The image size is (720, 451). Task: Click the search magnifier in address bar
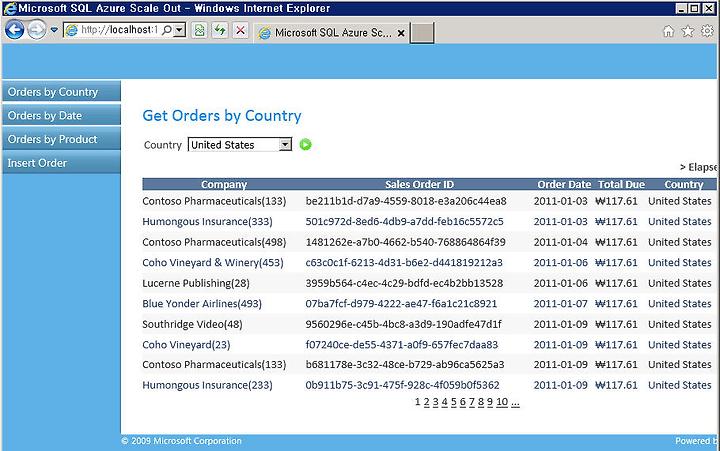coord(167,30)
